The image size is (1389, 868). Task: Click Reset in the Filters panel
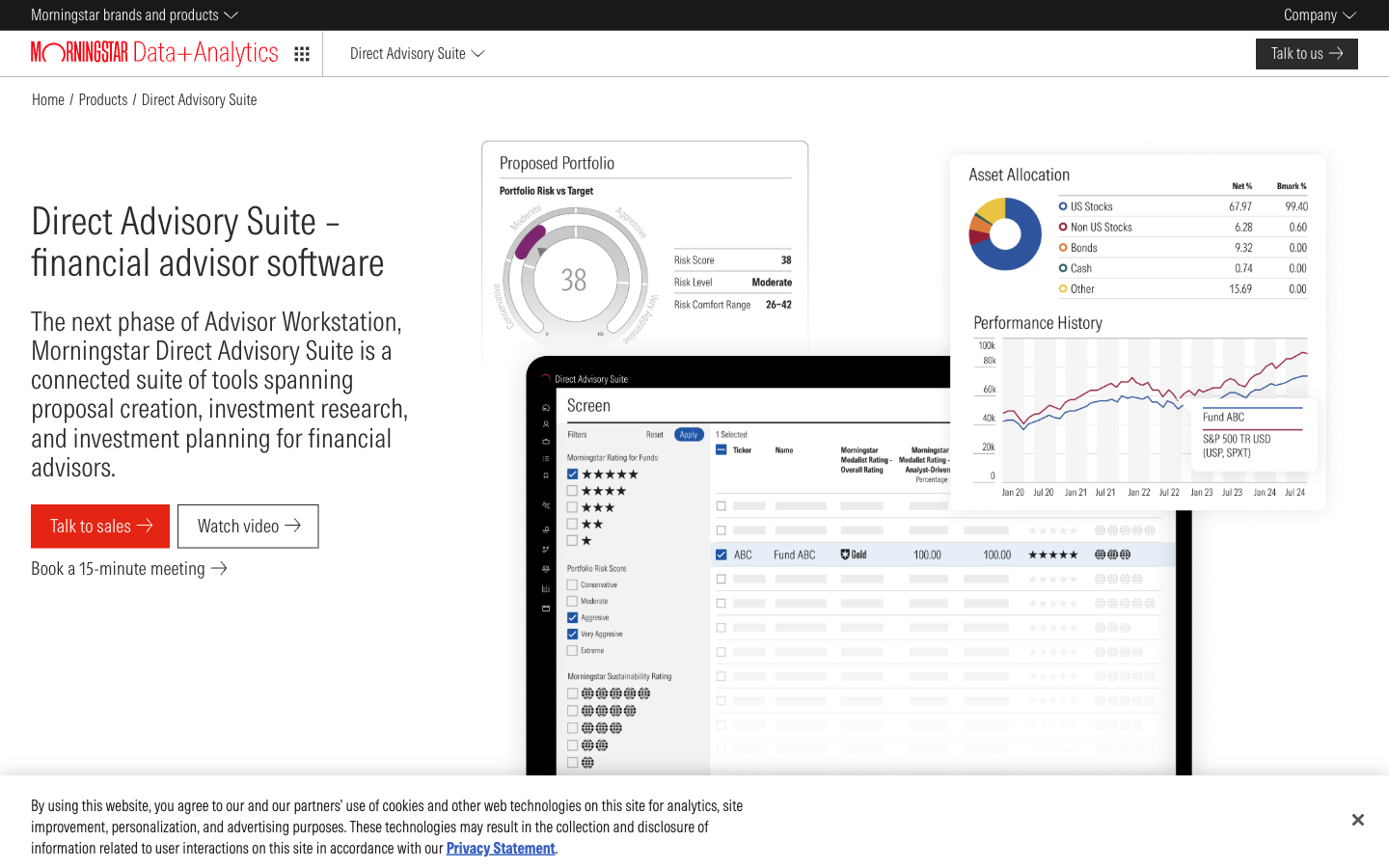pos(655,435)
